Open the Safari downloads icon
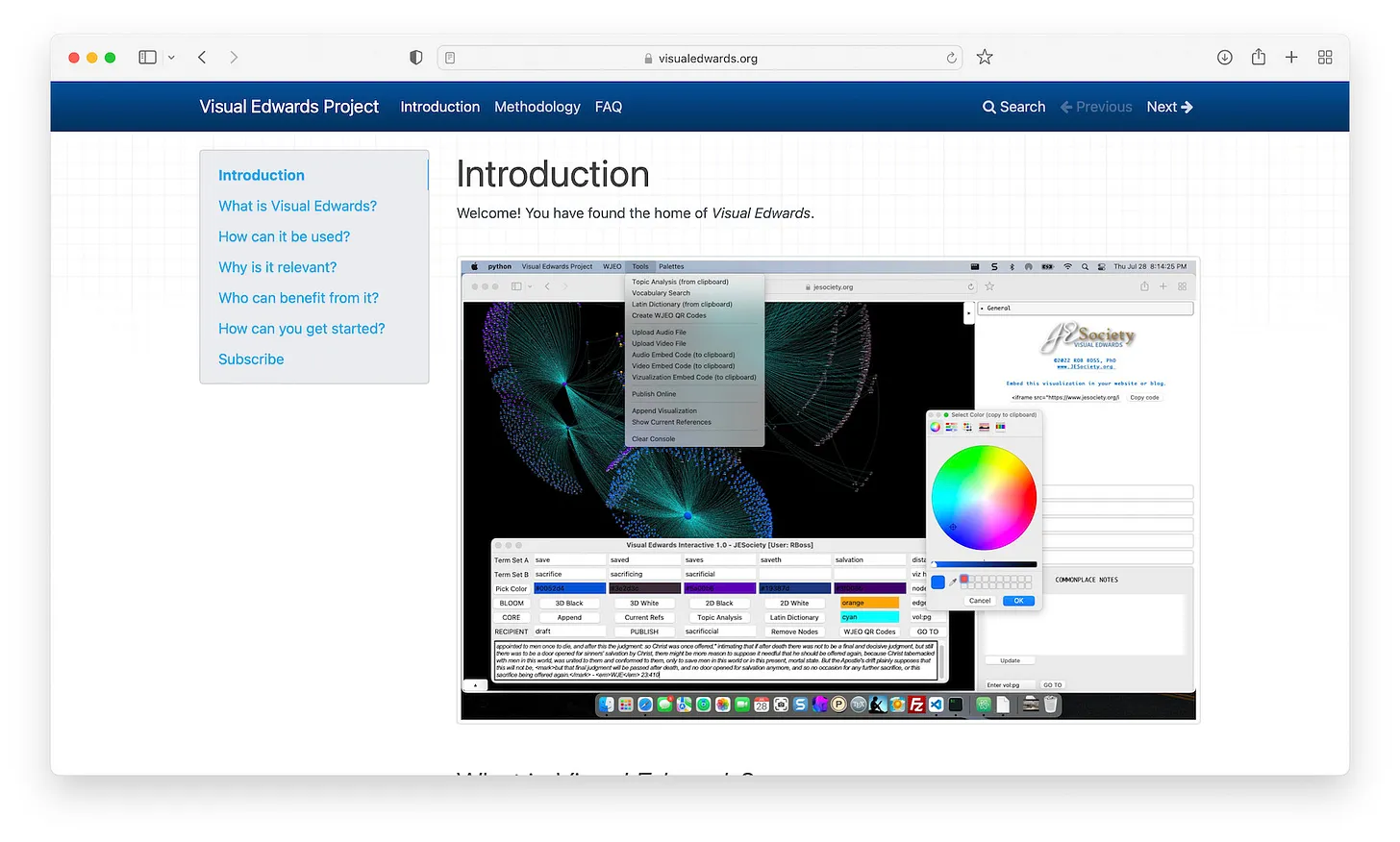This screenshot has height=842, width=1400. point(1224,58)
